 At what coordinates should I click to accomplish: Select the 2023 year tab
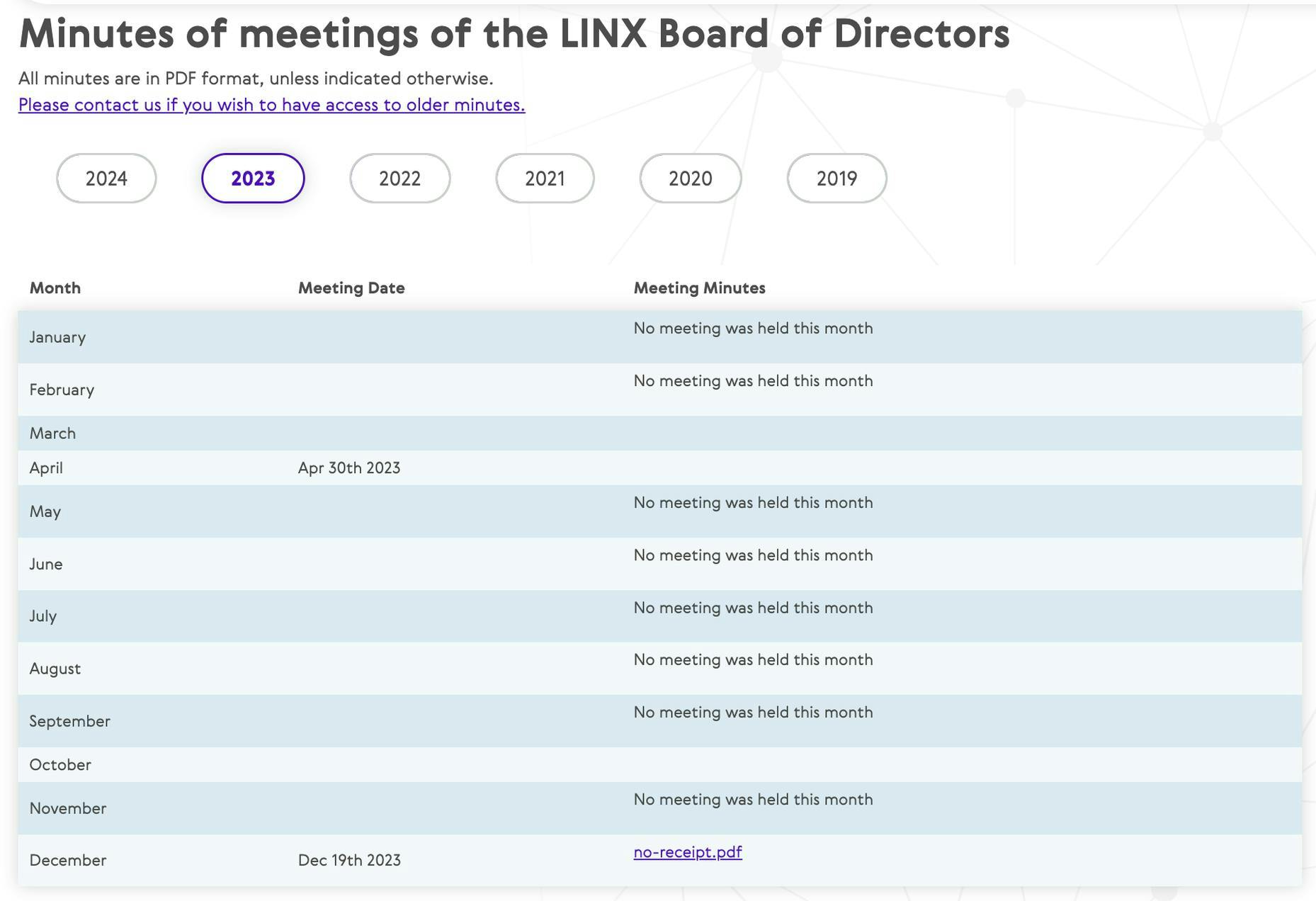pos(253,178)
